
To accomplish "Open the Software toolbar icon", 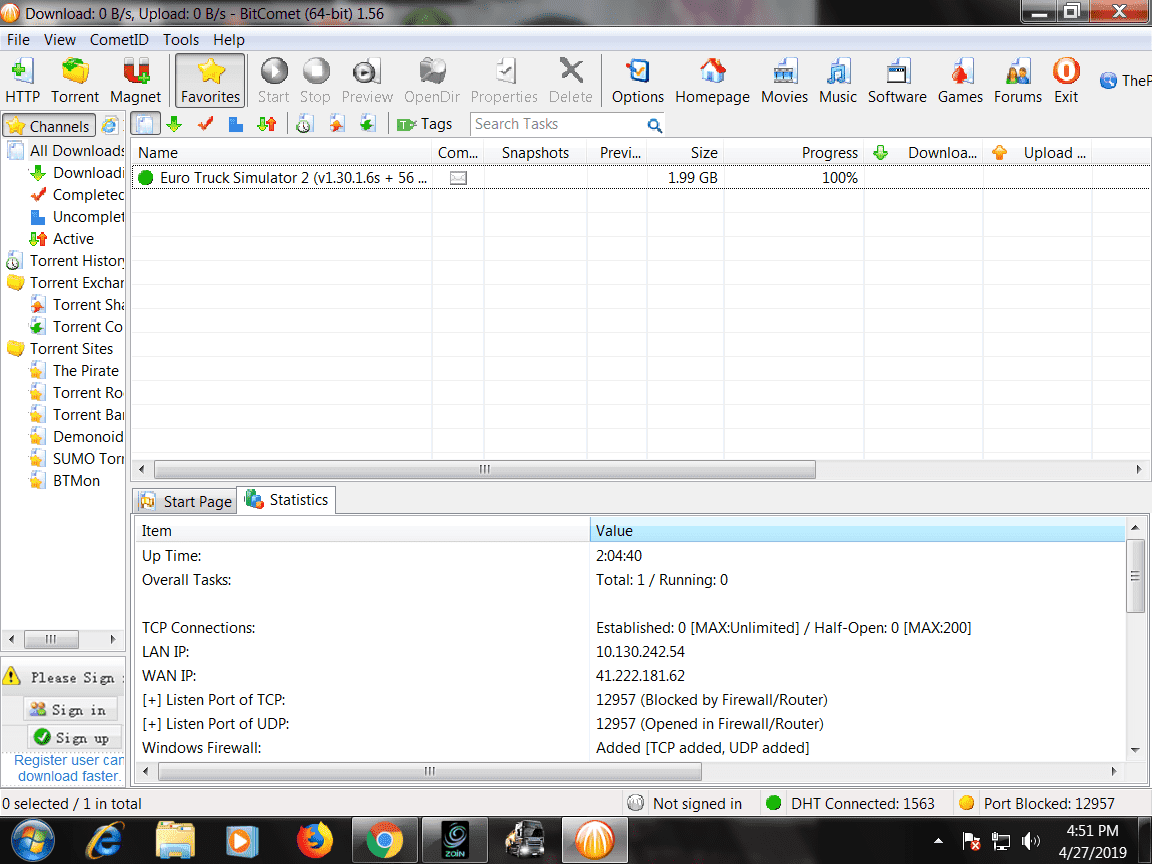I will pos(897,80).
